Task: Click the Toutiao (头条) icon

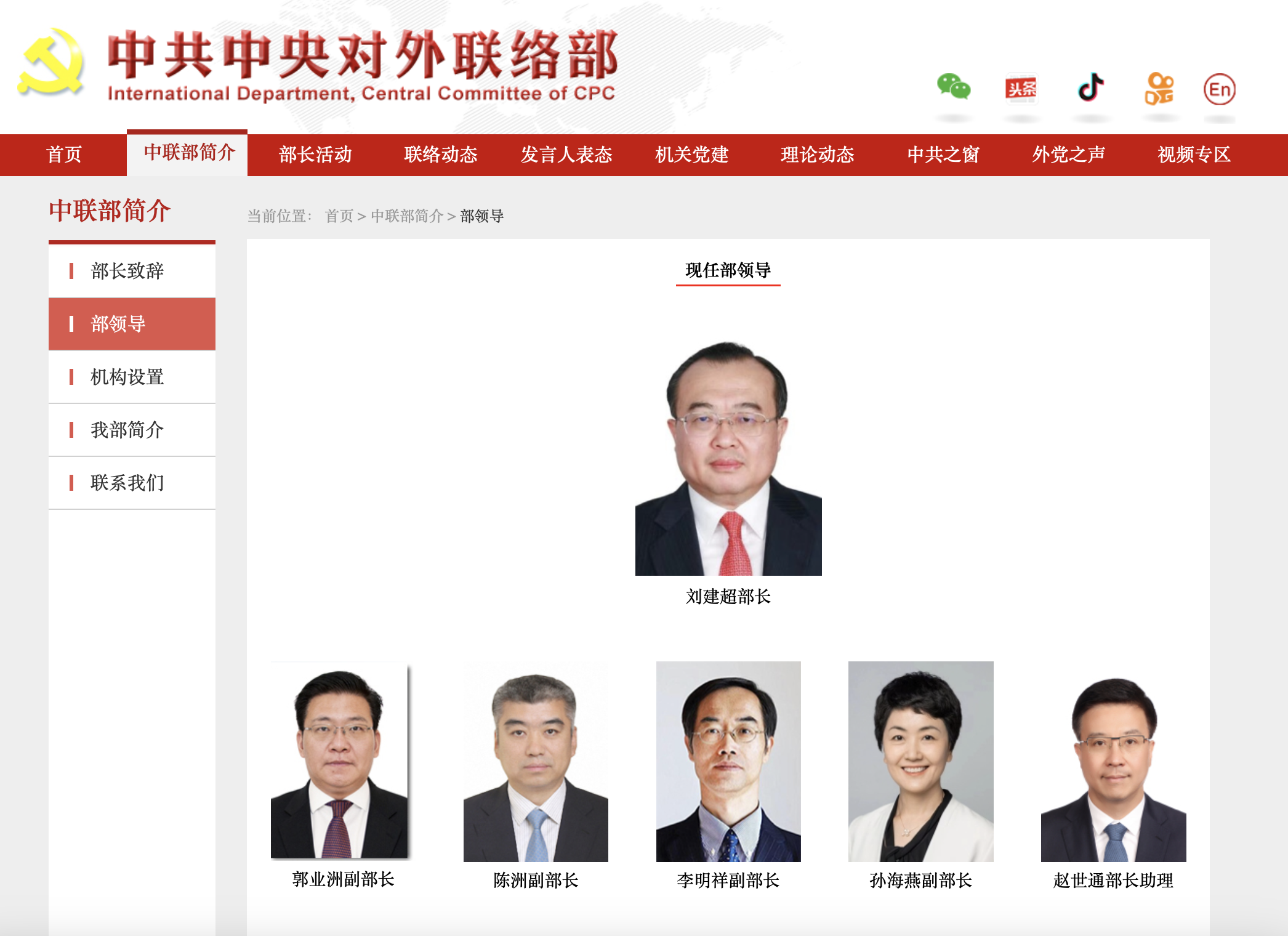Action: coord(1021,89)
